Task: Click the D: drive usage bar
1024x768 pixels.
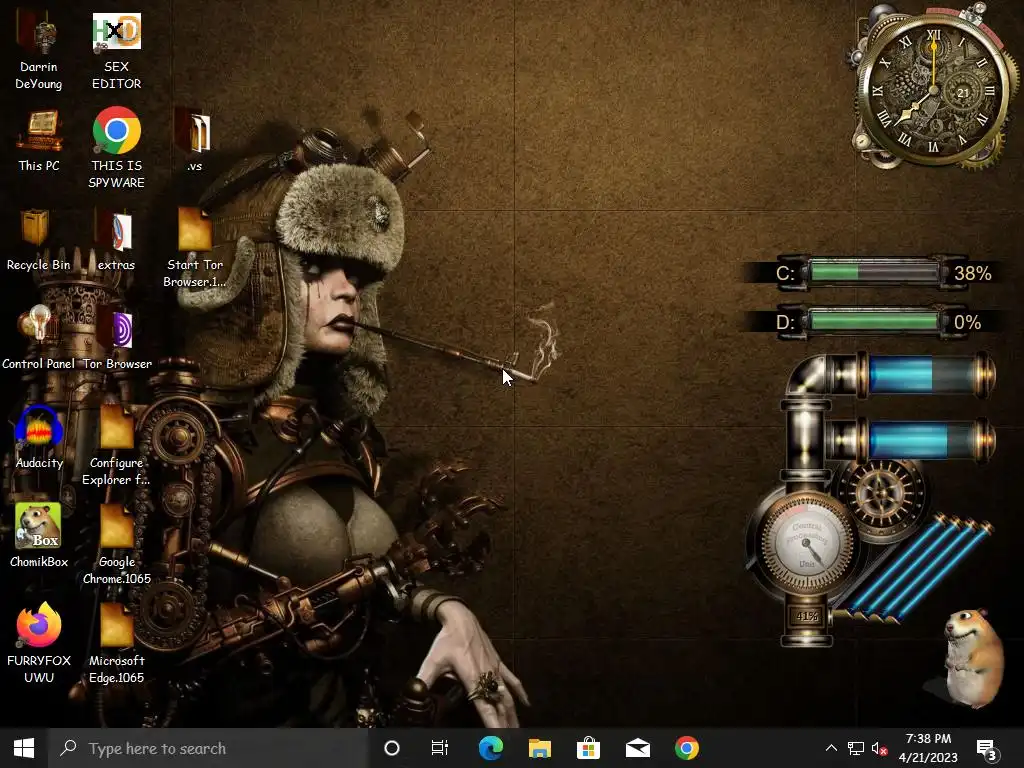Action: tap(874, 321)
